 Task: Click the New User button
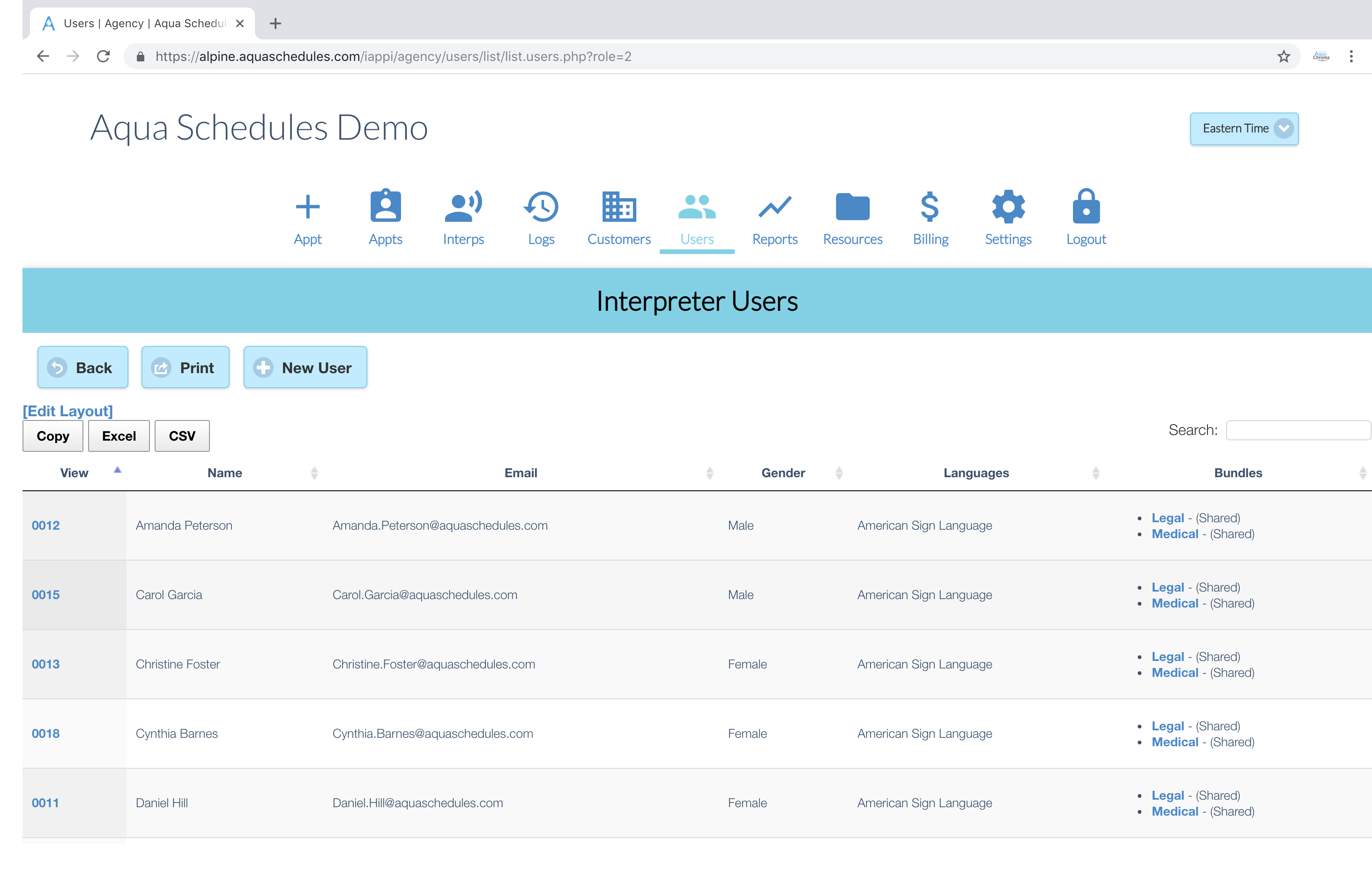click(x=306, y=367)
